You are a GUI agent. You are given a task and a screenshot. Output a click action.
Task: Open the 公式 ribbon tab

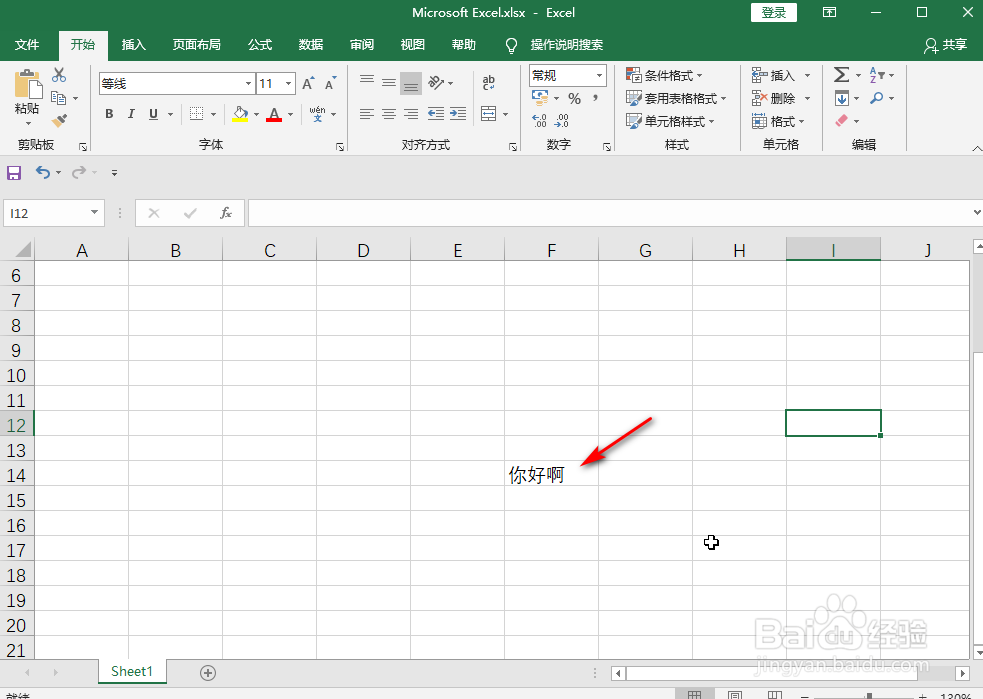tap(259, 44)
